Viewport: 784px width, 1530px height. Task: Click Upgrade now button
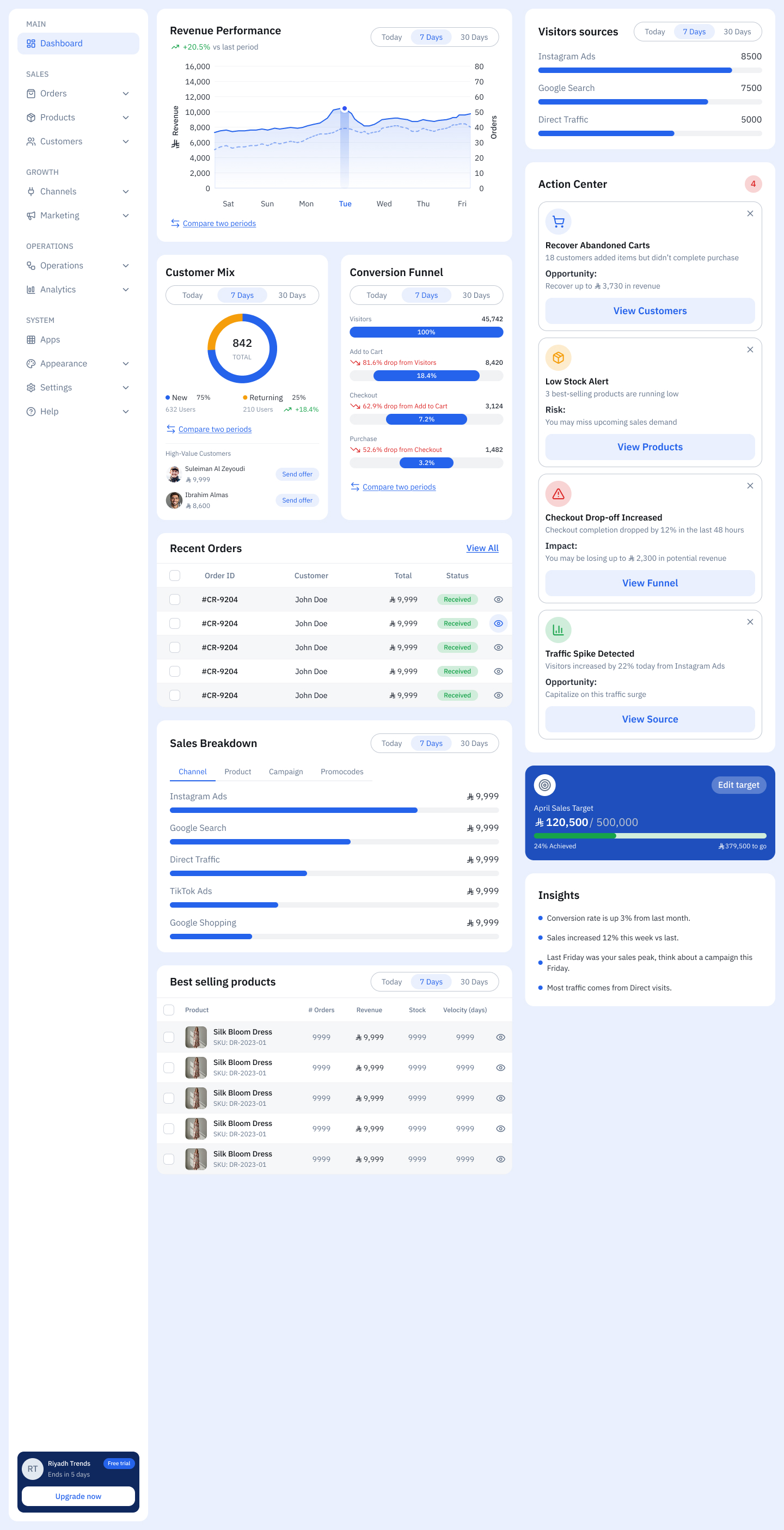(78, 1496)
